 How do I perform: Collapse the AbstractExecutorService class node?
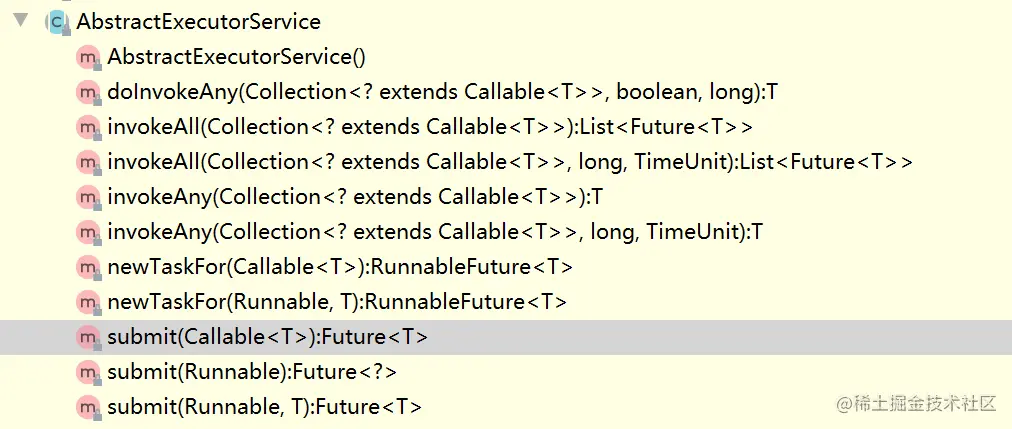click(21, 21)
